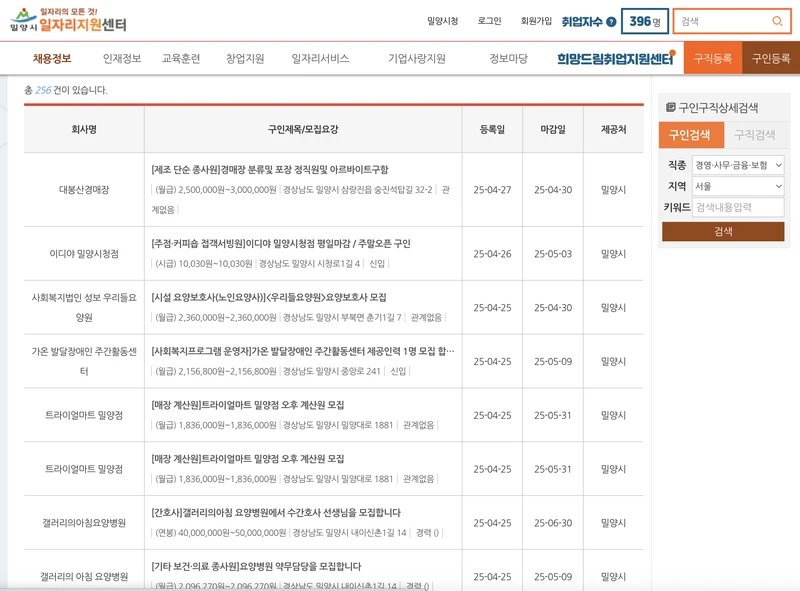Open the 교육훈련 menu
Viewport: 800px width, 591px height.
click(181, 59)
